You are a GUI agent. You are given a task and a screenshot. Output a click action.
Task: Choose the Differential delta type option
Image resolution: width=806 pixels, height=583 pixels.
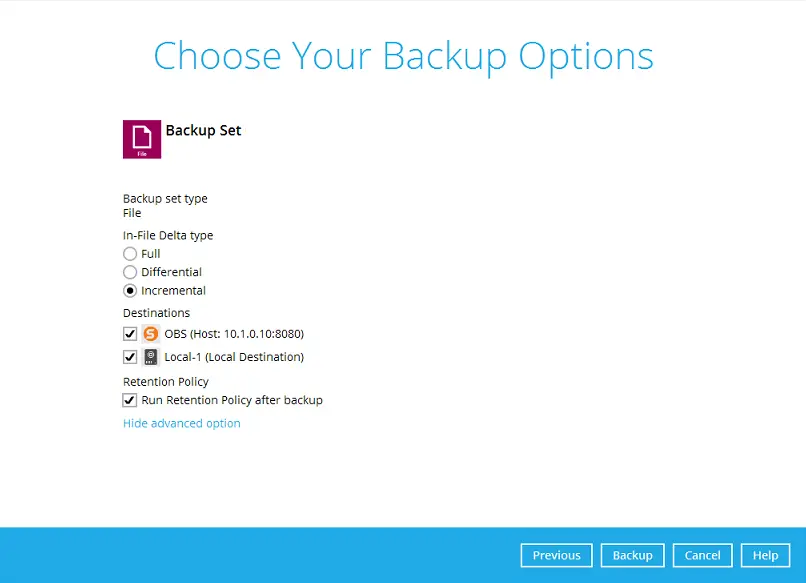(130, 272)
